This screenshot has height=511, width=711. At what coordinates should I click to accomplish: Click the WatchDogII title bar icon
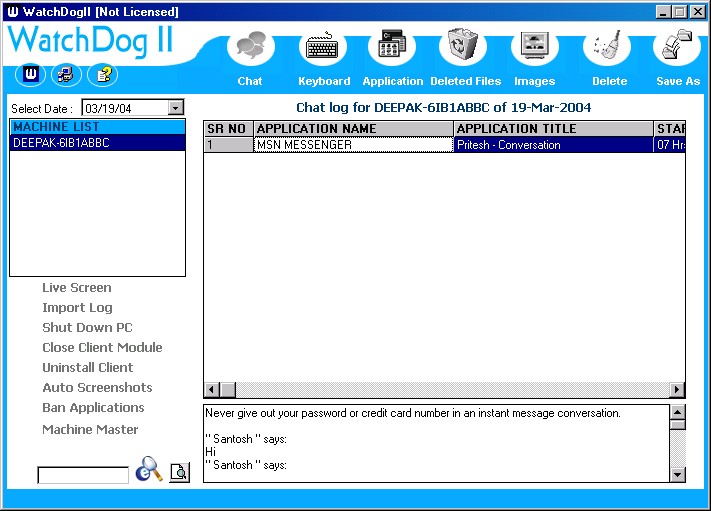click(13, 11)
